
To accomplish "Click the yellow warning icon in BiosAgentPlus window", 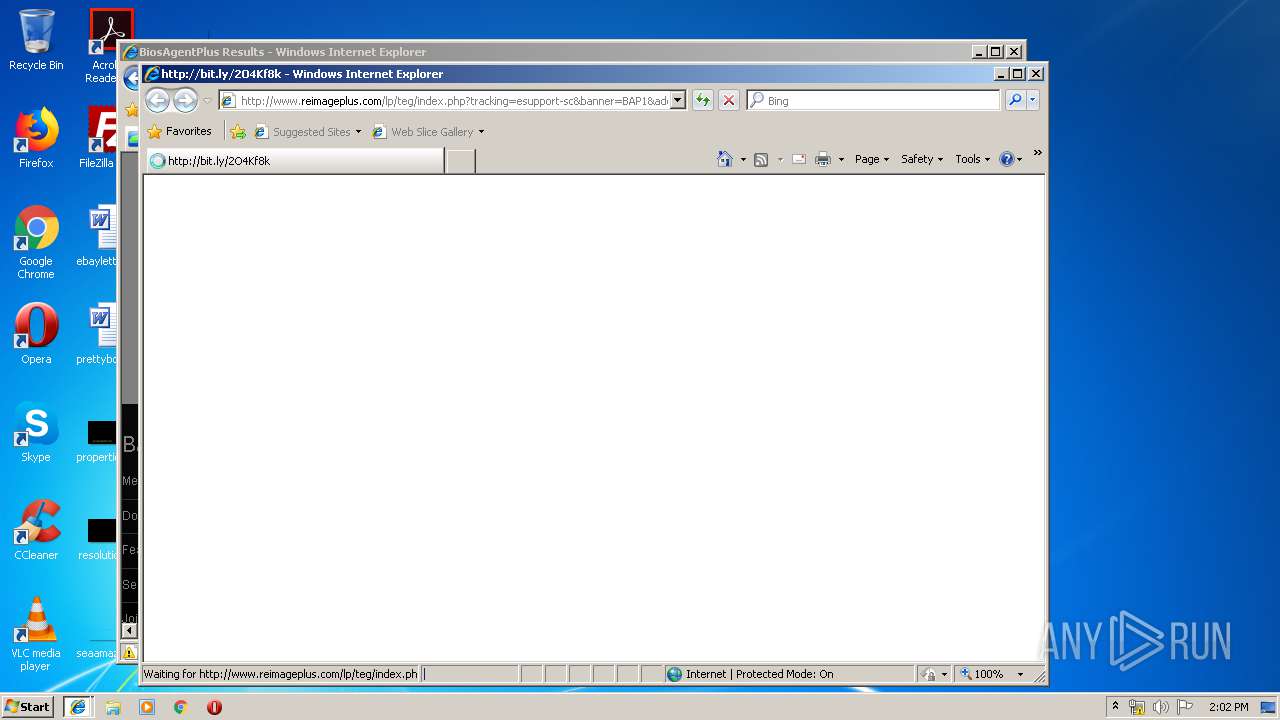I will coord(129,653).
